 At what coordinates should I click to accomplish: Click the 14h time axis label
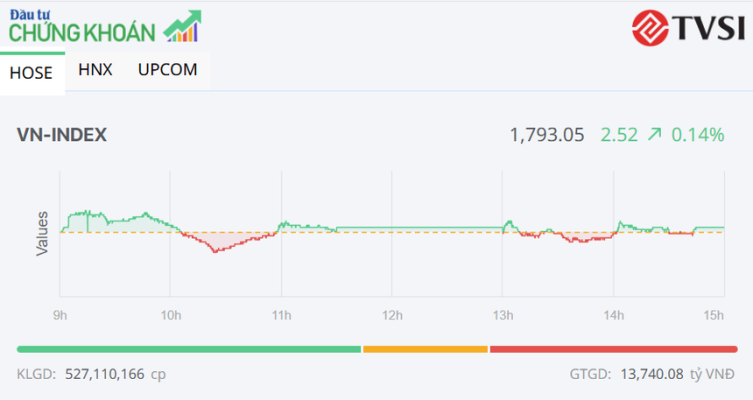click(614, 315)
